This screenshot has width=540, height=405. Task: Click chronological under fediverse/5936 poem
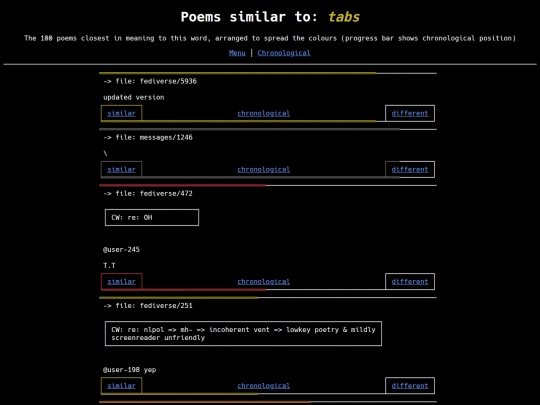tap(263, 113)
